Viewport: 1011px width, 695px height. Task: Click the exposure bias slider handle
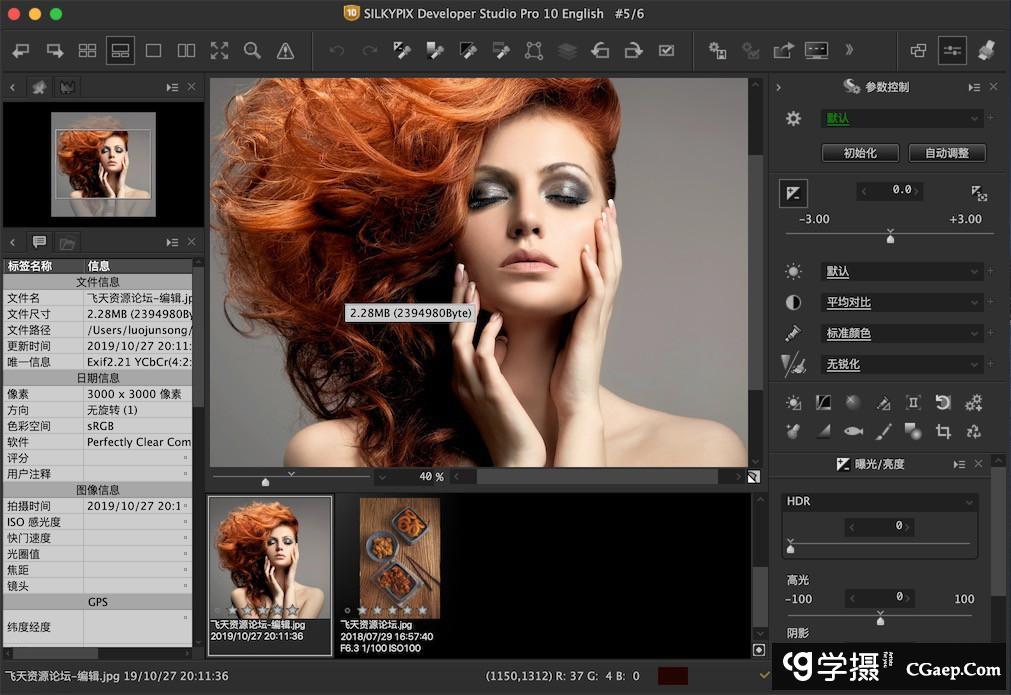pos(890,238)
